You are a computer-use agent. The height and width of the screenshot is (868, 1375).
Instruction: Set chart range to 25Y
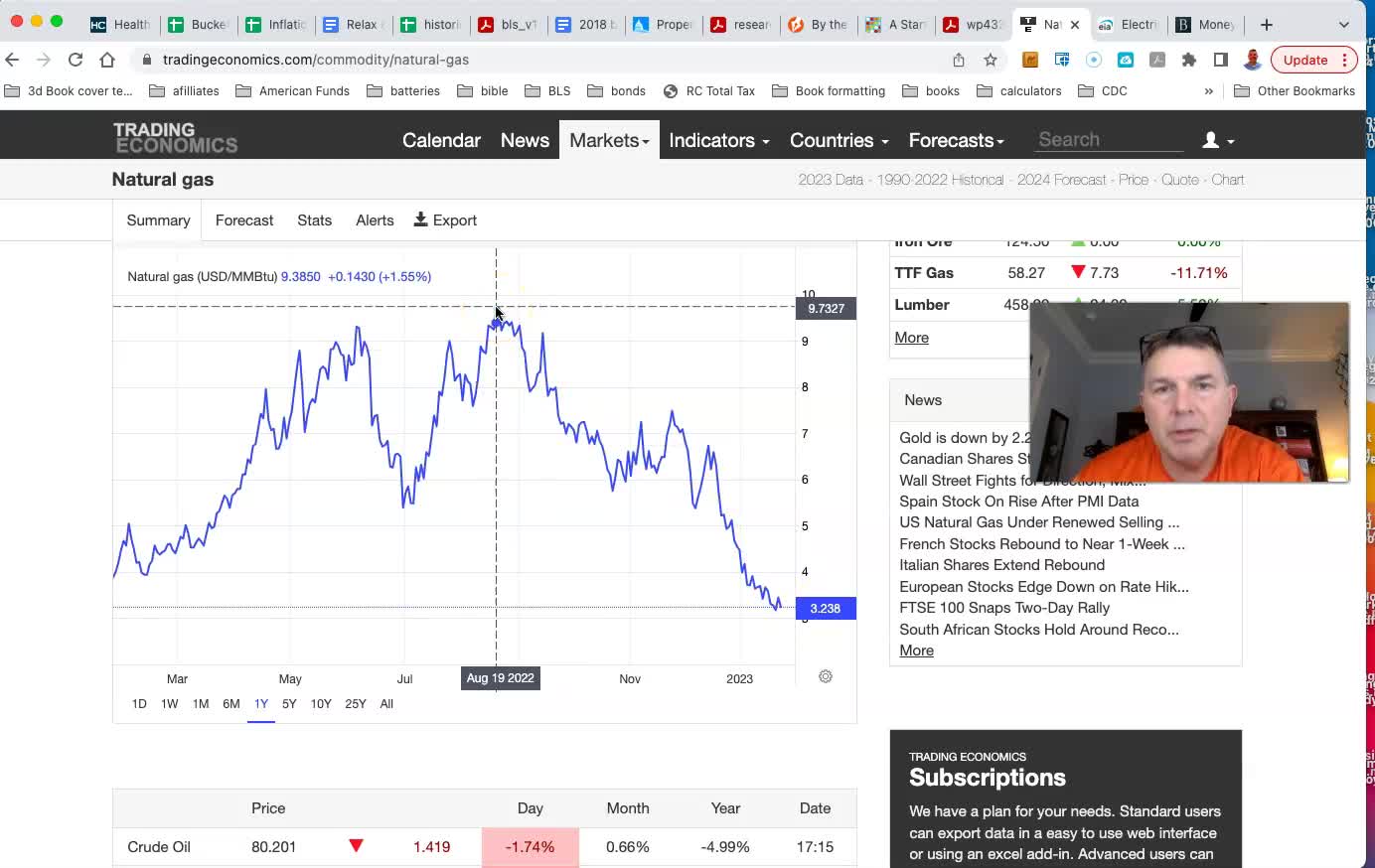(356, 703)
